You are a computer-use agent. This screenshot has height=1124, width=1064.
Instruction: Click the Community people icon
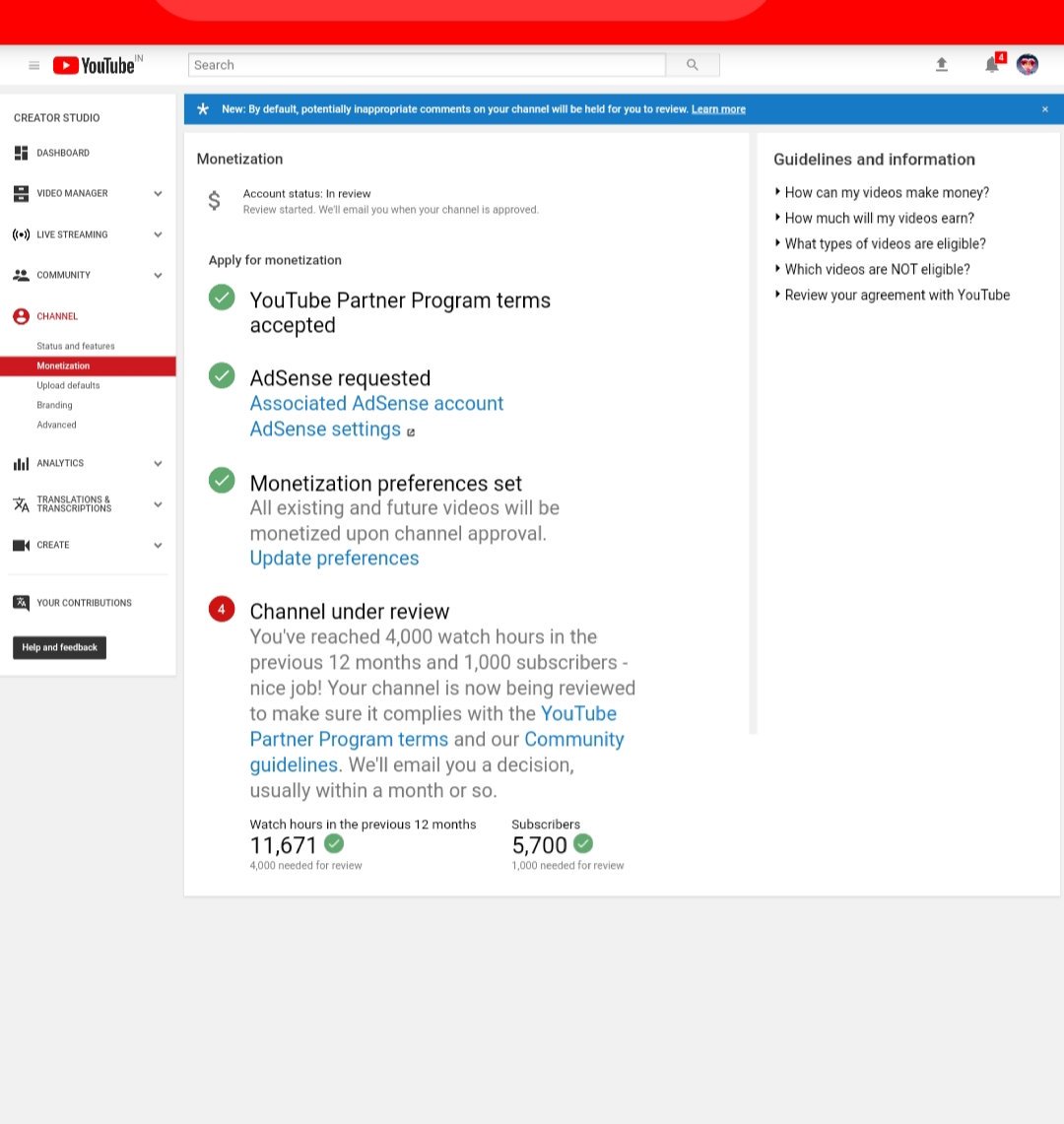(x=21, y=275)
